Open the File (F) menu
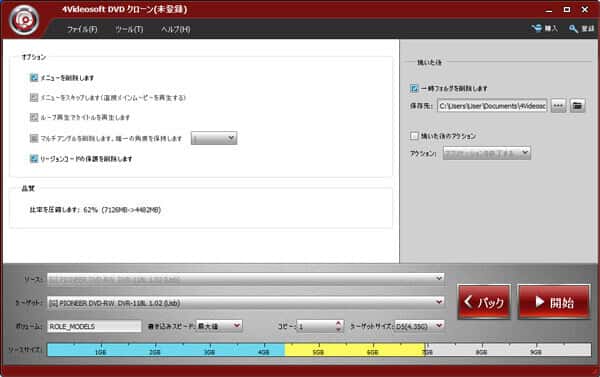 tap(82, 29)
